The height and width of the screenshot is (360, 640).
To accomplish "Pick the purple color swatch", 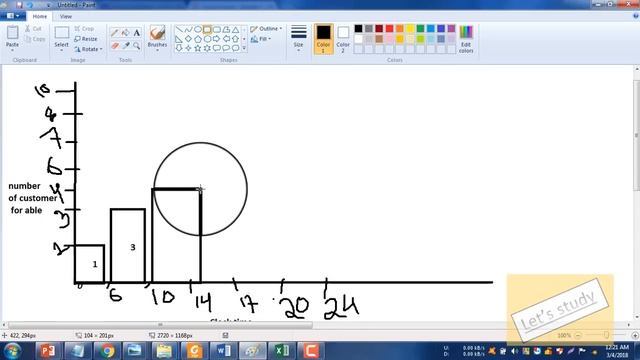I will tap(451, 29).
